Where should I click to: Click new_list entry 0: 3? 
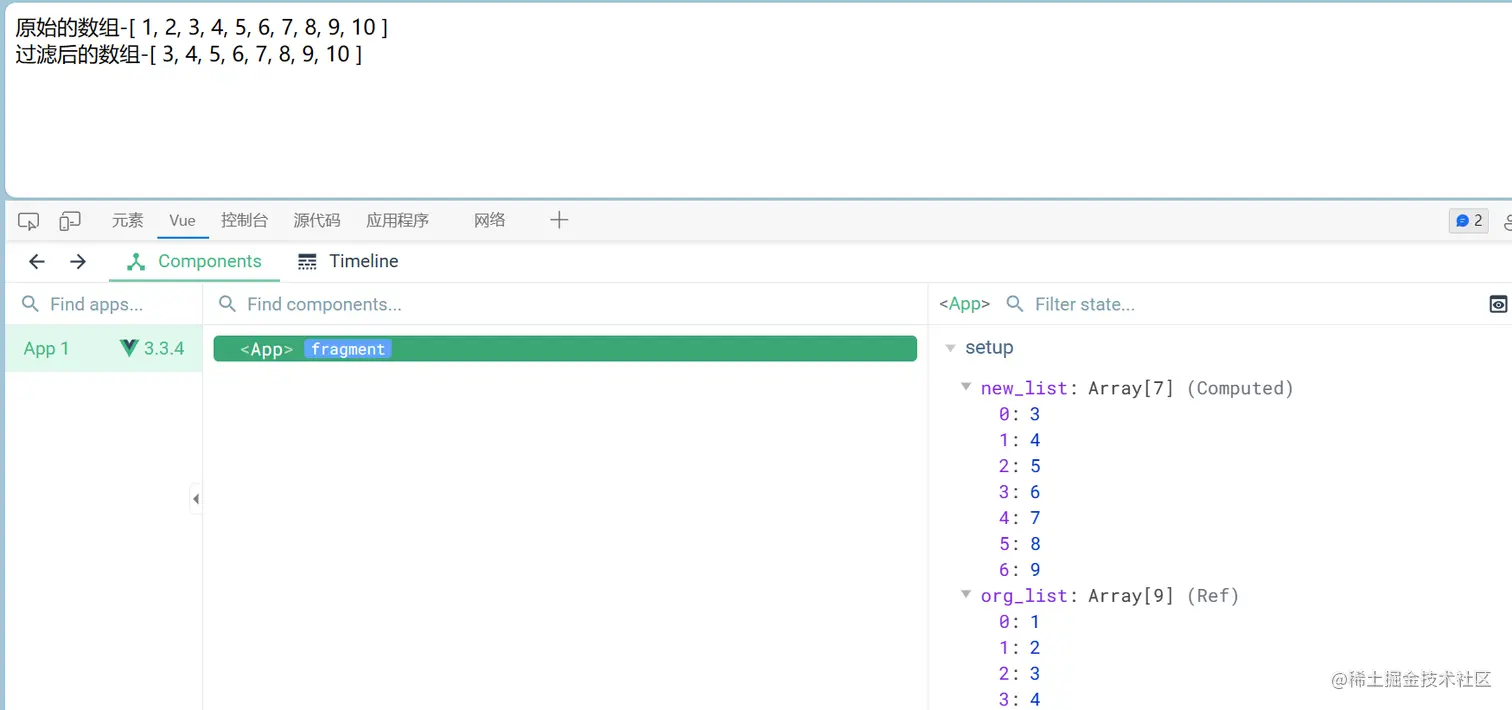click(1020, 414)
